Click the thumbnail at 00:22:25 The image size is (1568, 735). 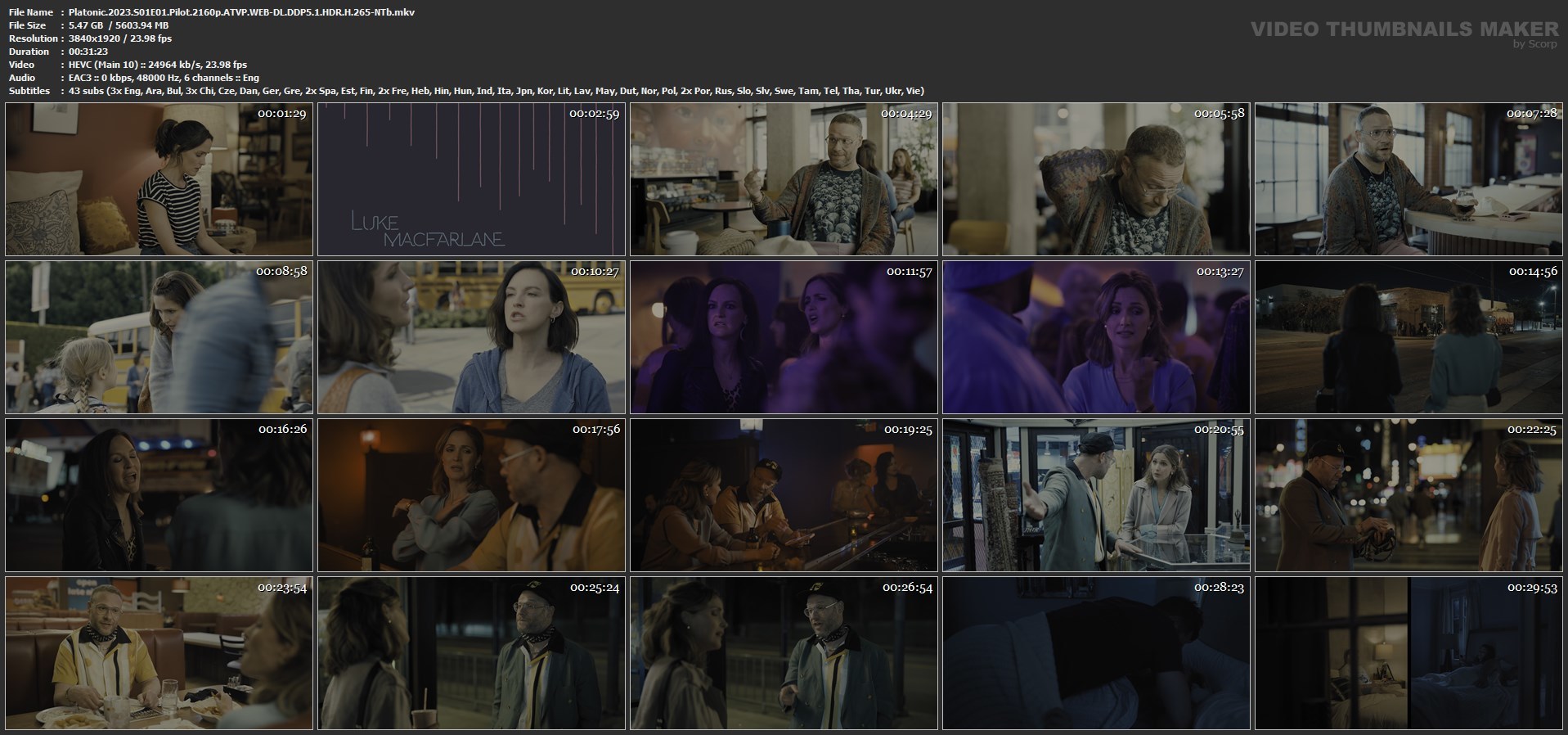coord(1409,495)
